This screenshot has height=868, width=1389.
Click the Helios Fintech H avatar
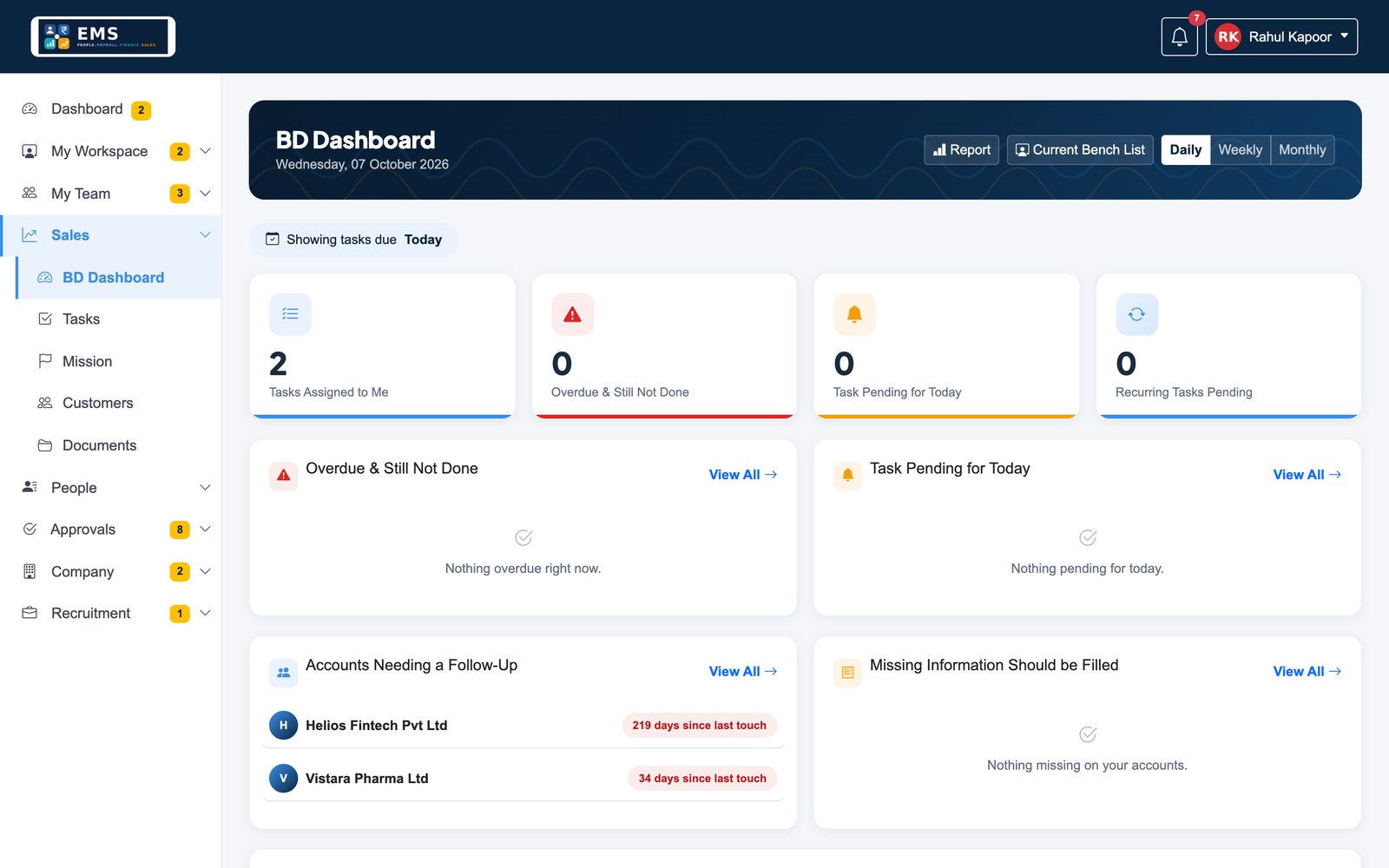(x=283, y=726)
